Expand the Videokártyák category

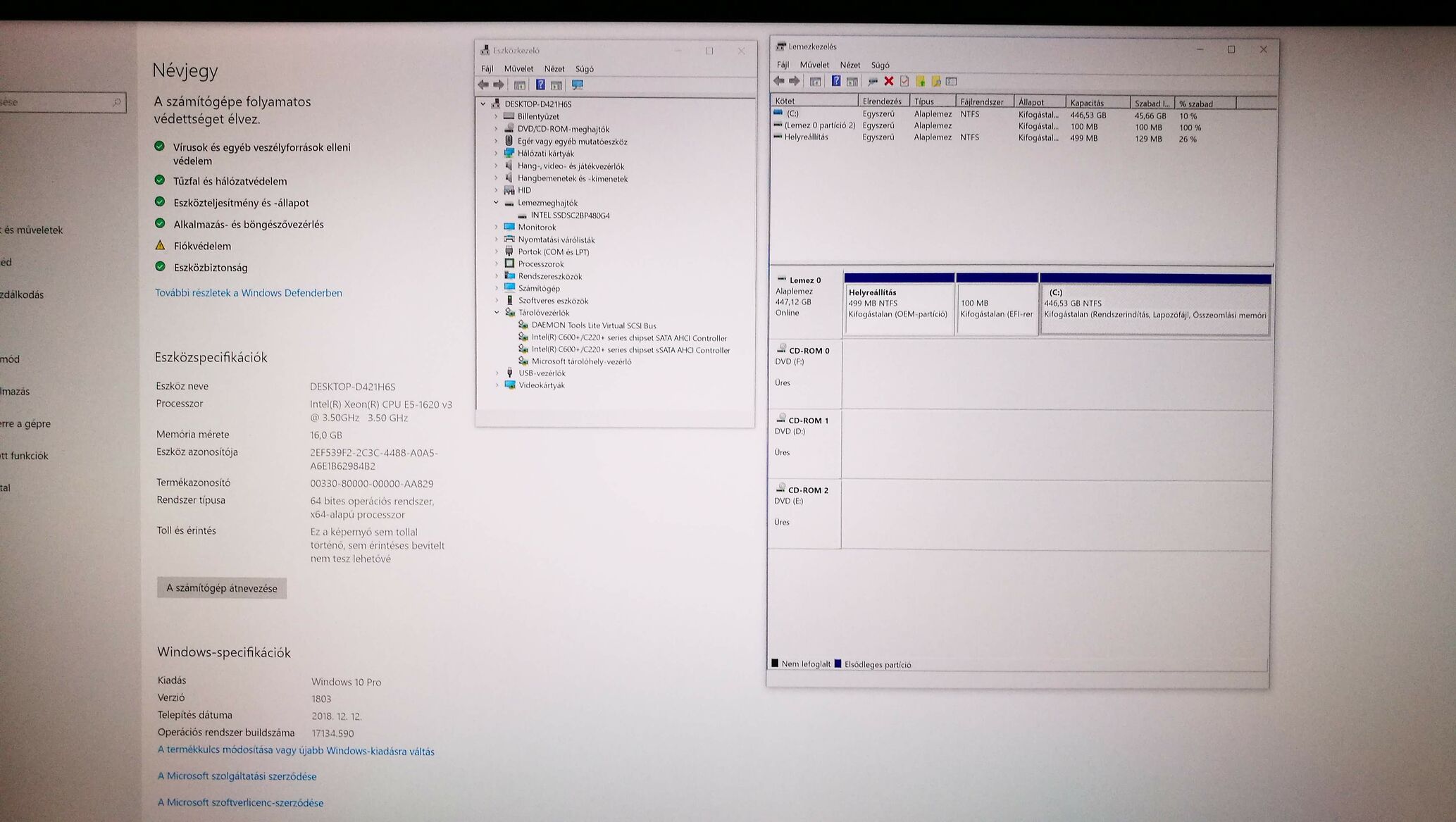pos(497,385)
